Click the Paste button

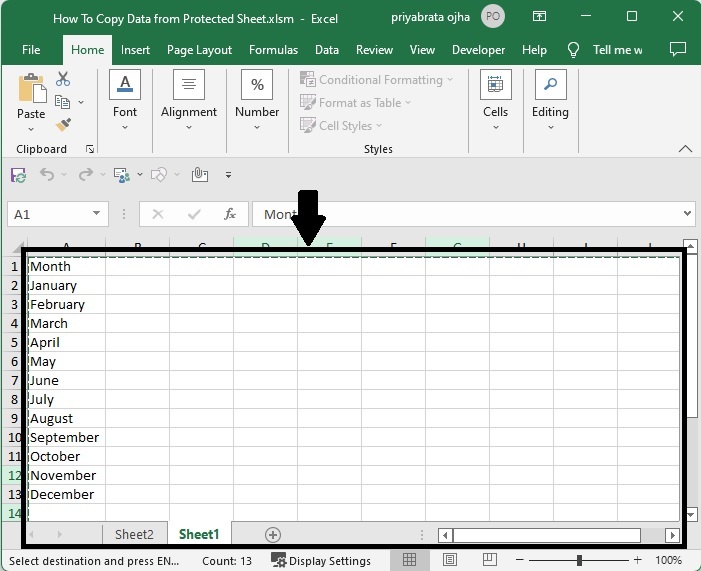click(x=31, y=90)
